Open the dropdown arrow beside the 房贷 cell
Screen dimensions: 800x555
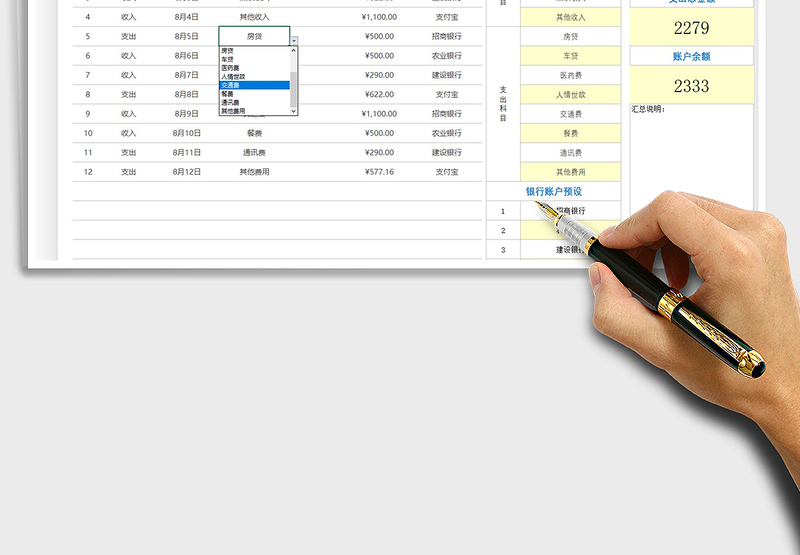tap(294, 41)
